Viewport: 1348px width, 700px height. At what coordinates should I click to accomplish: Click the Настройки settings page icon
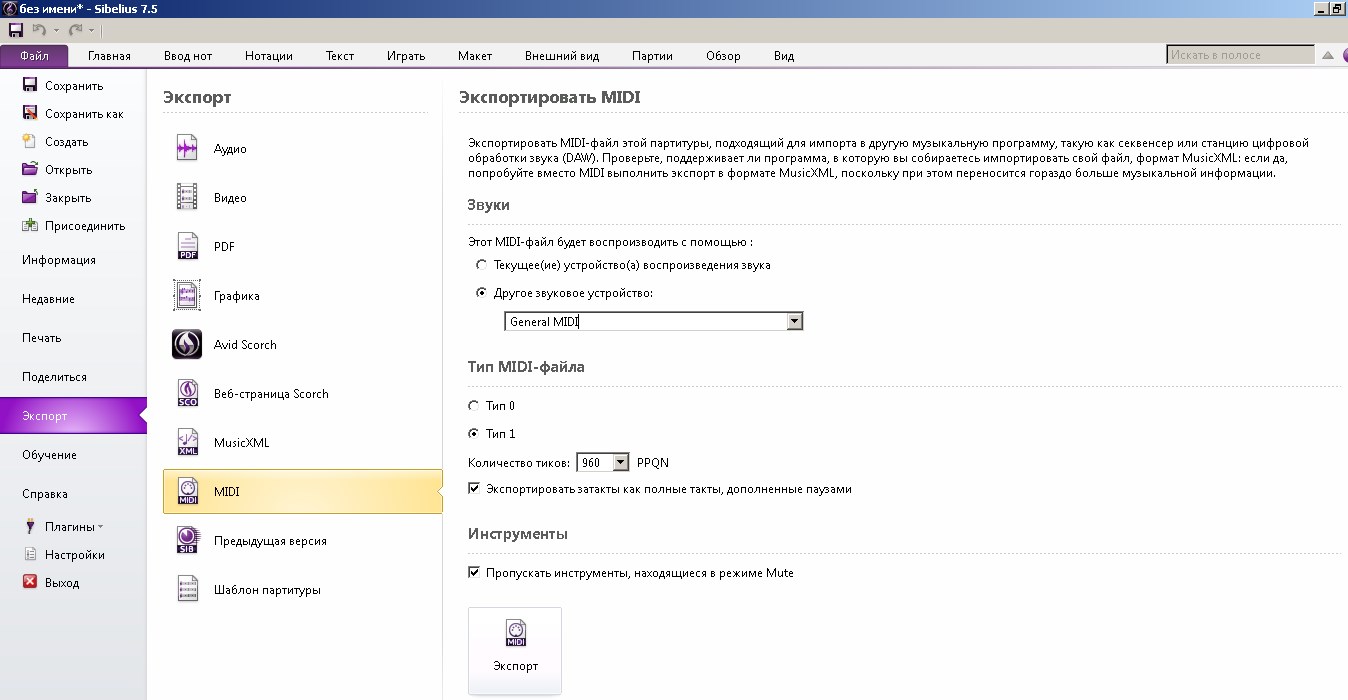point(30,554)
